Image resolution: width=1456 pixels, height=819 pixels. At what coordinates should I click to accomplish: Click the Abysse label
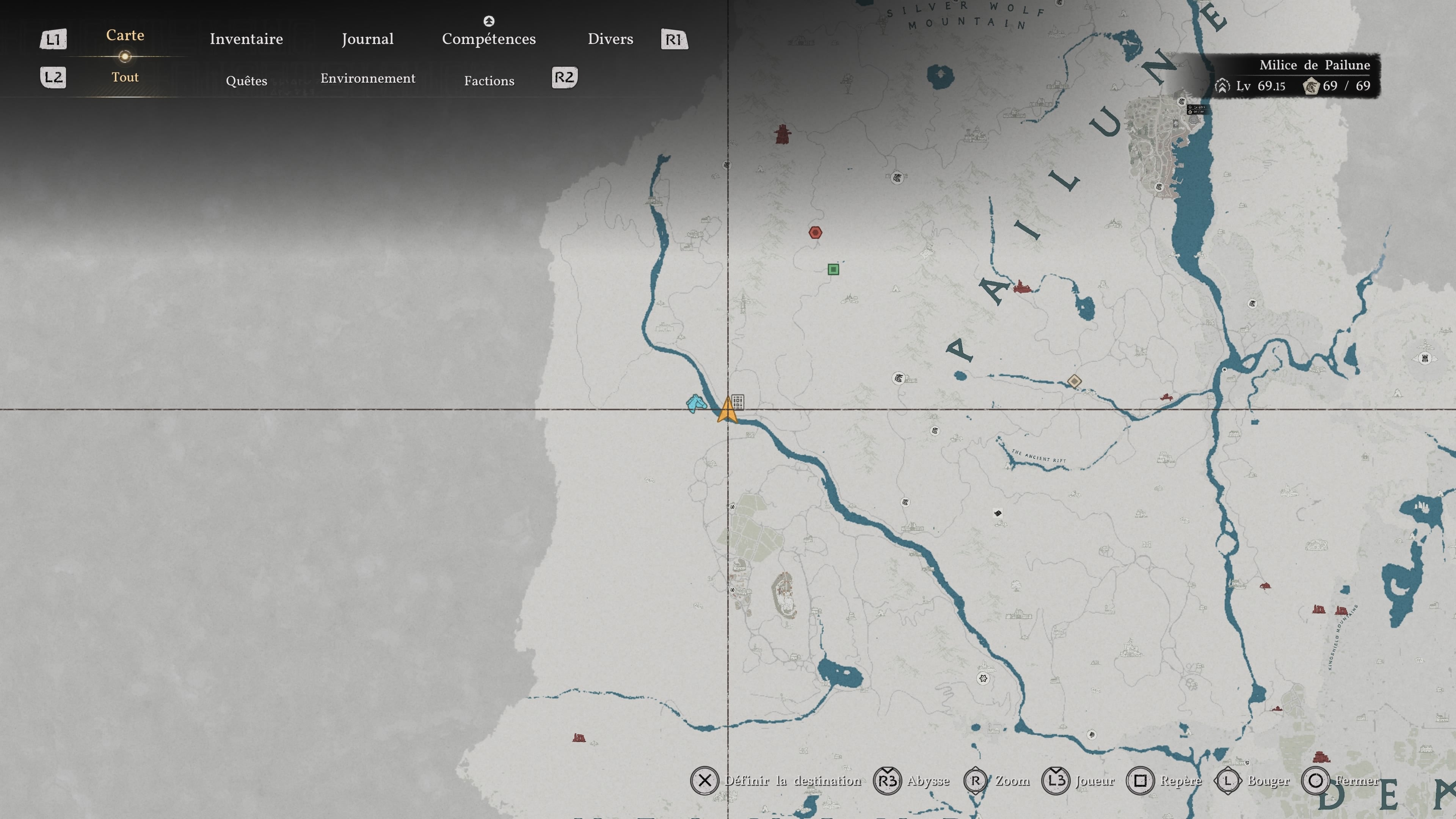pos(928,781)
